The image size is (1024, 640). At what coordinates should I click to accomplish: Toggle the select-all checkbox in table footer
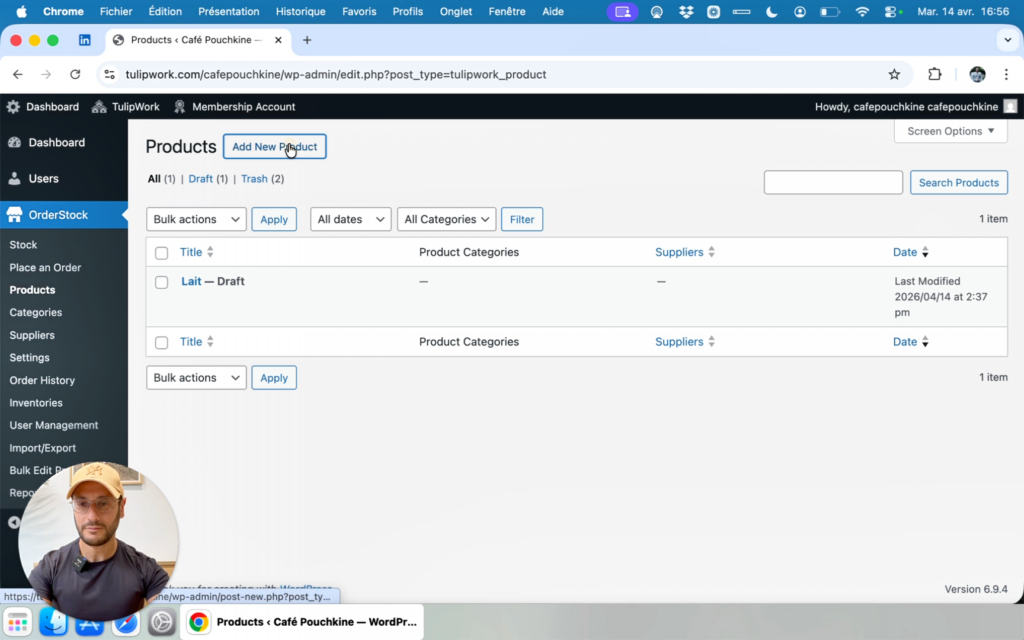point(161,342)
